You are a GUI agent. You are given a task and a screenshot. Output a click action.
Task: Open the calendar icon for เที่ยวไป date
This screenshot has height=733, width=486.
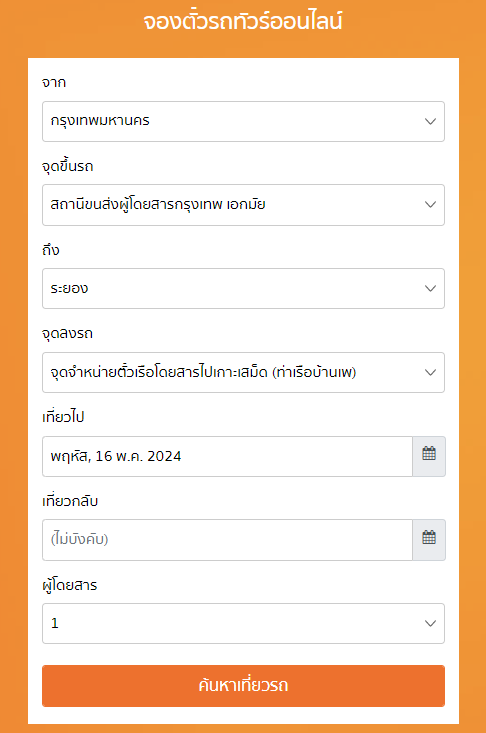click(429, 456)
